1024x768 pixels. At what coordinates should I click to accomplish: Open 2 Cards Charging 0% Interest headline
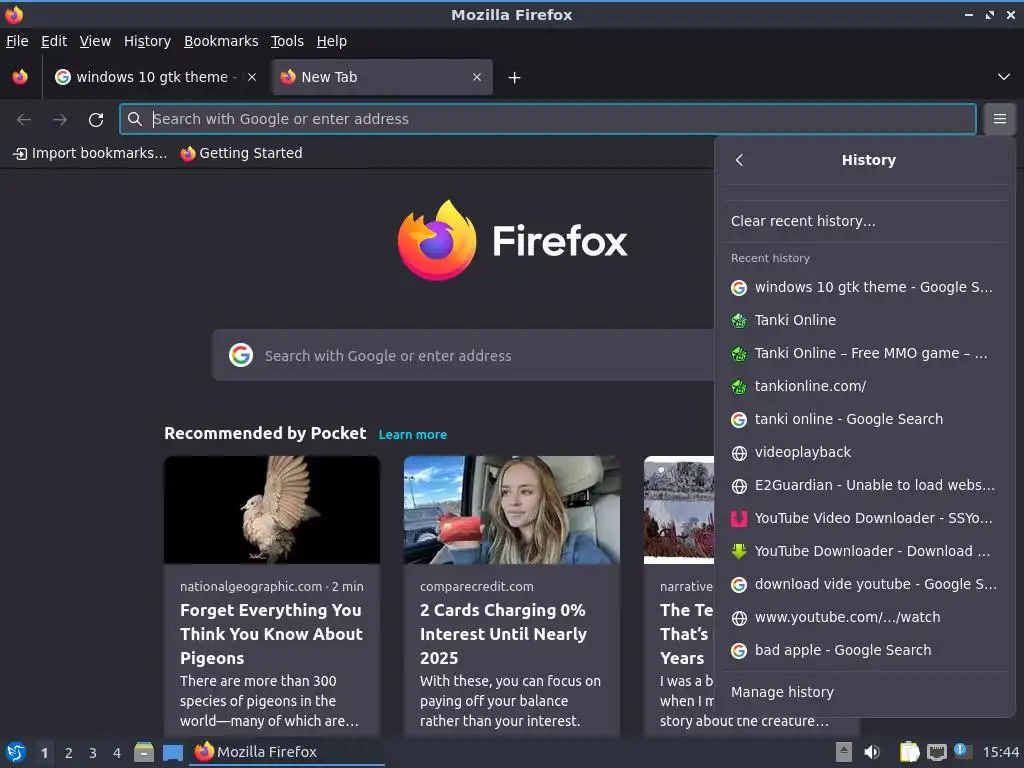pos(504,634)
